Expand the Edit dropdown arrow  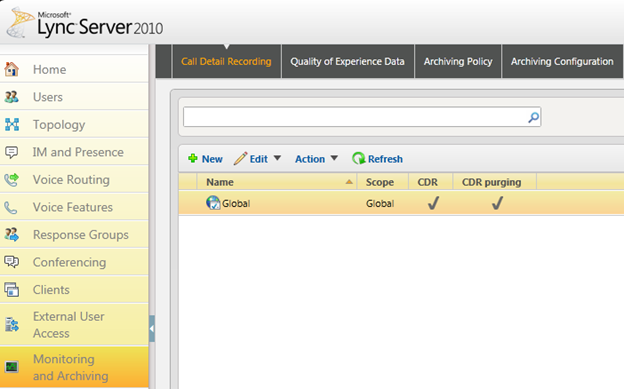click(277, 158)
